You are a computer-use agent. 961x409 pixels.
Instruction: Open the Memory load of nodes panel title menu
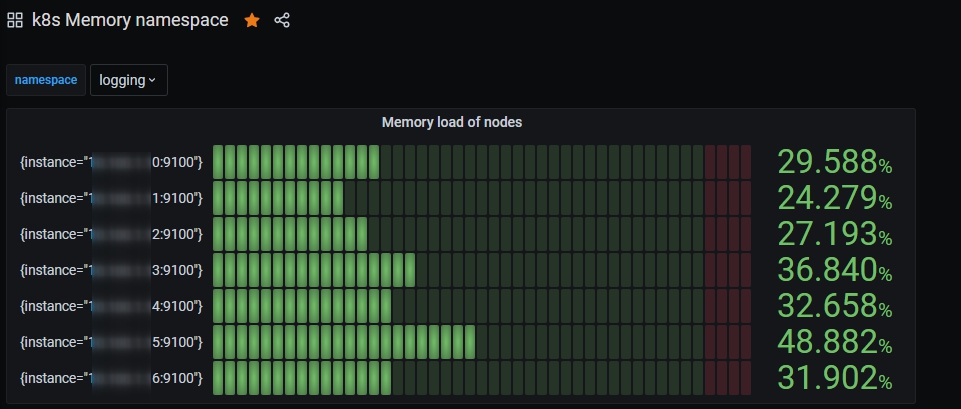click(452, 122)
